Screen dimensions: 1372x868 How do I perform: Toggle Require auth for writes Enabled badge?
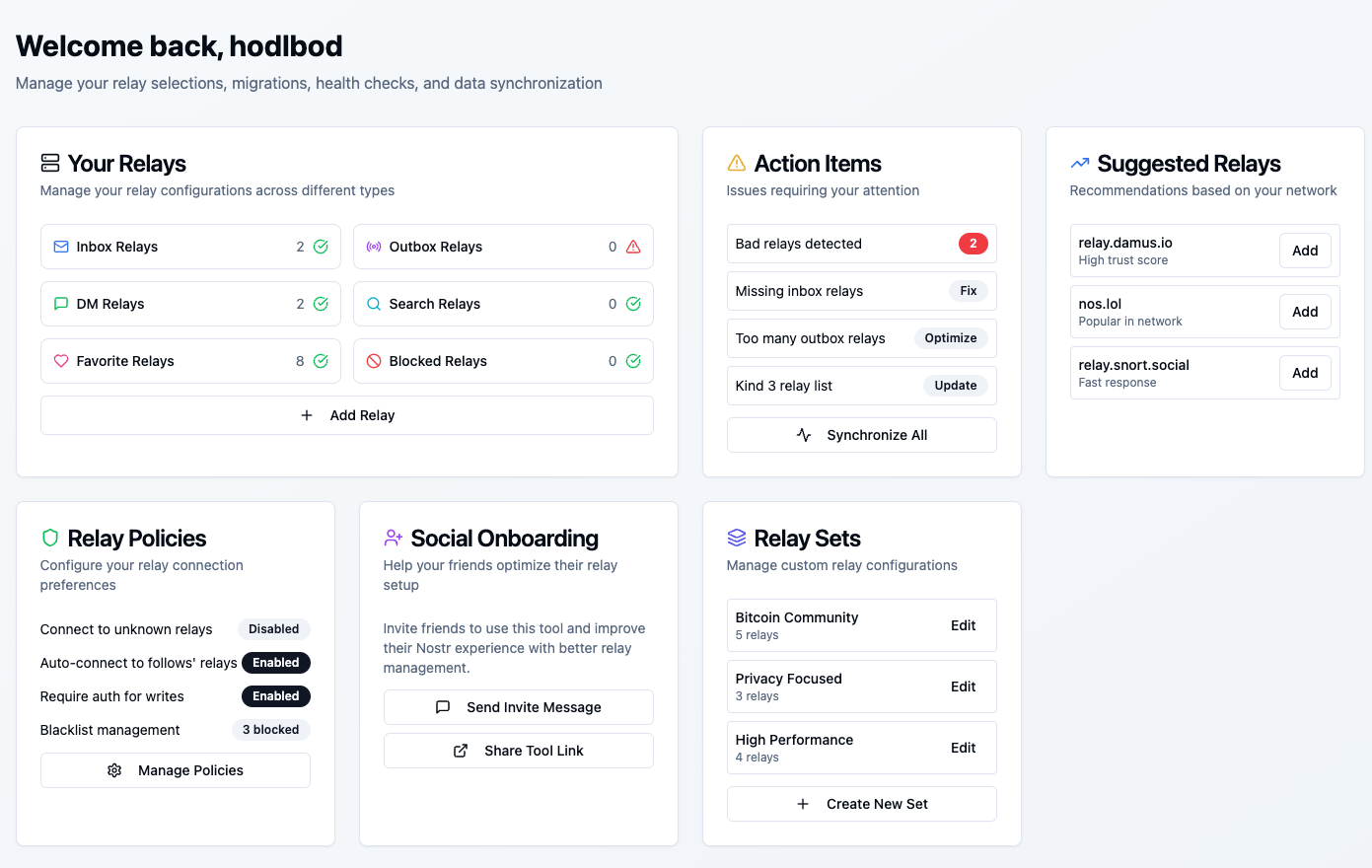tap(275, 696)
